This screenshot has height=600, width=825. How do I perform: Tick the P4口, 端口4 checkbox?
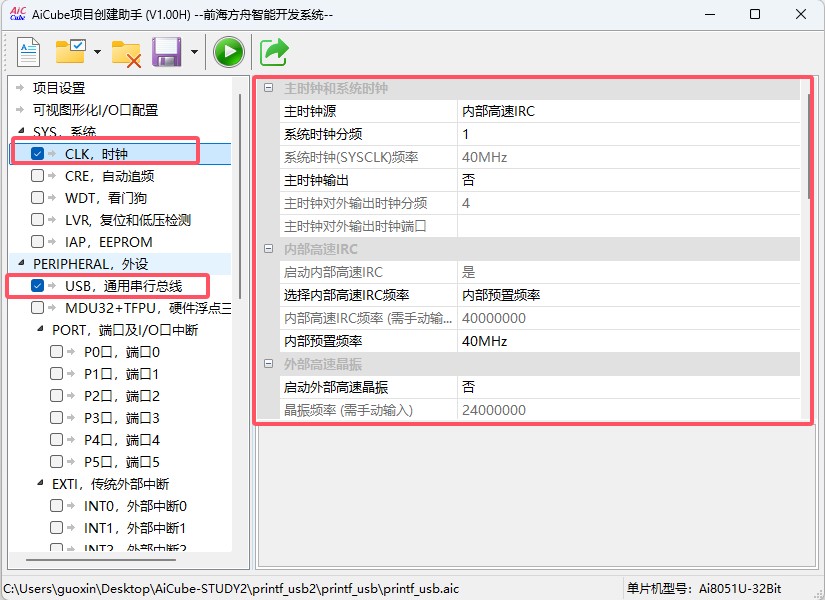[x=56, y=439]
